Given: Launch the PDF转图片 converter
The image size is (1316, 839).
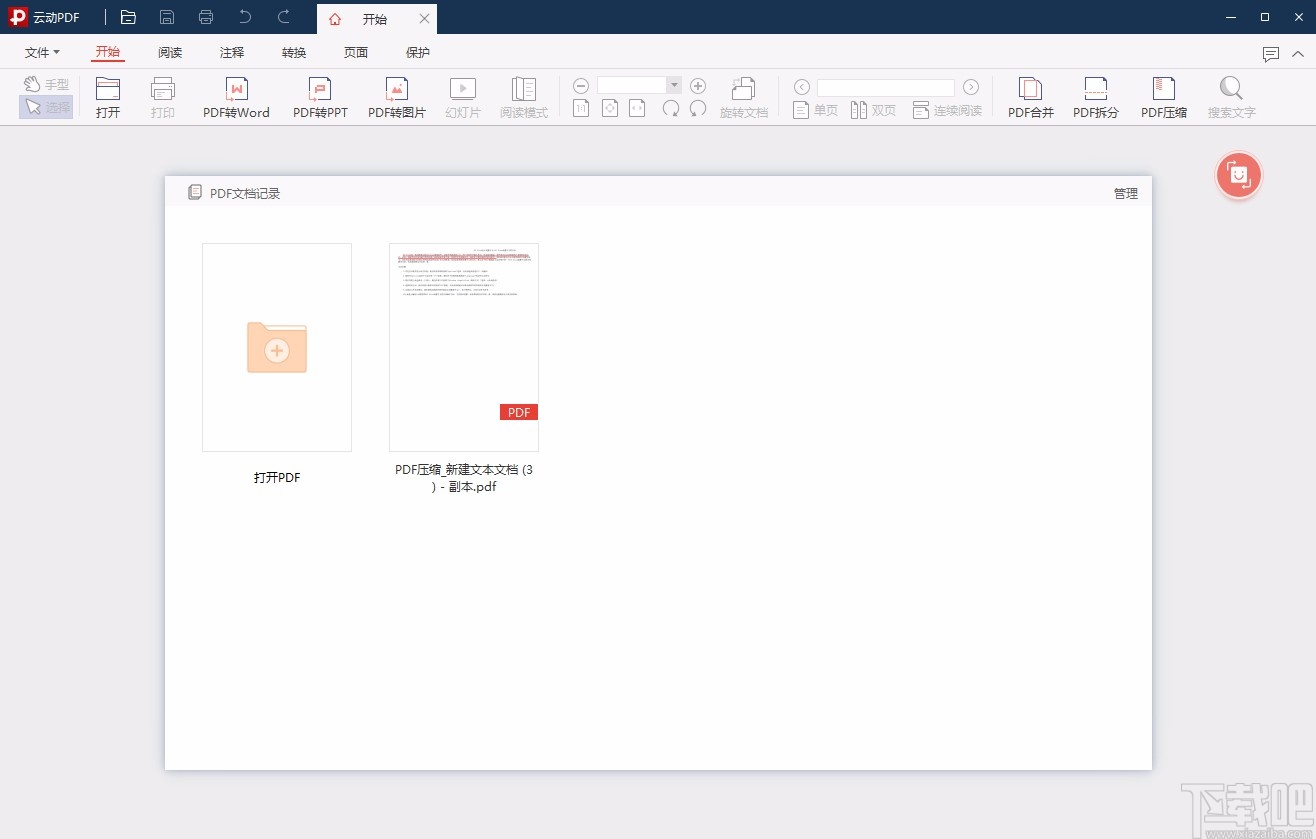Looking at the screenshot, I should pos(397,98).
